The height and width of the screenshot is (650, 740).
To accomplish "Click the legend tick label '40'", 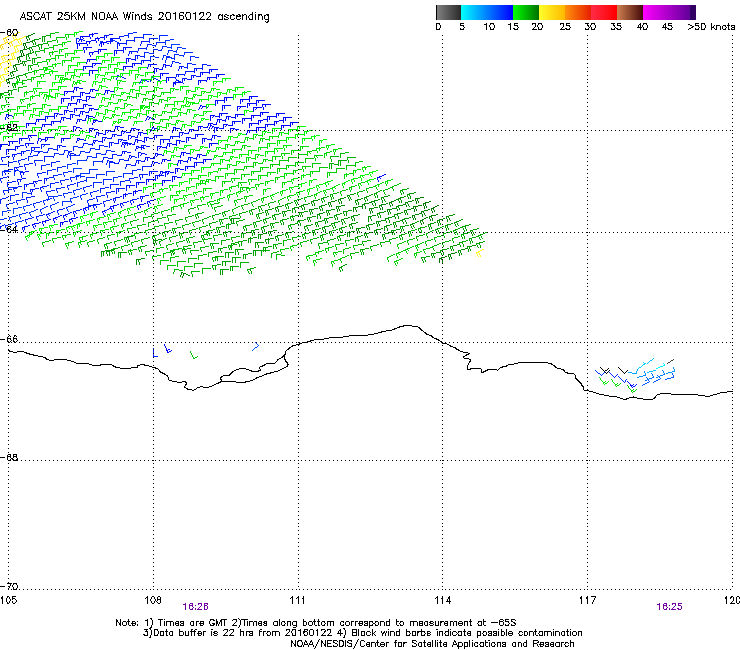I will 642,27.
